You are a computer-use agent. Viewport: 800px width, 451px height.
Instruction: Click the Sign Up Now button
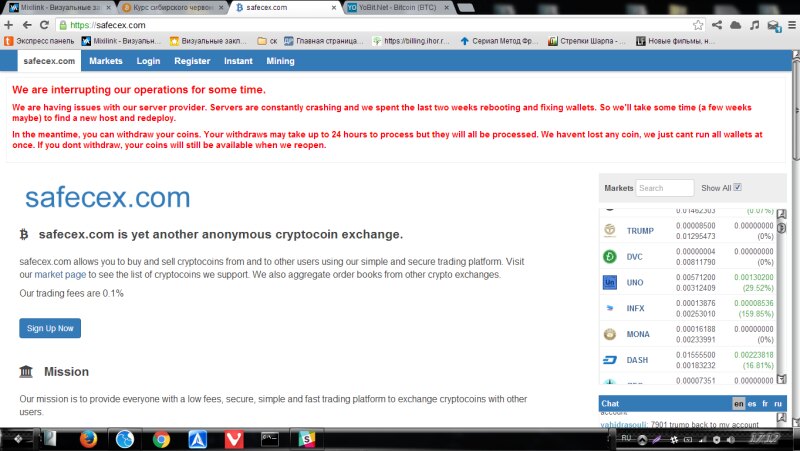pos(50,328)
